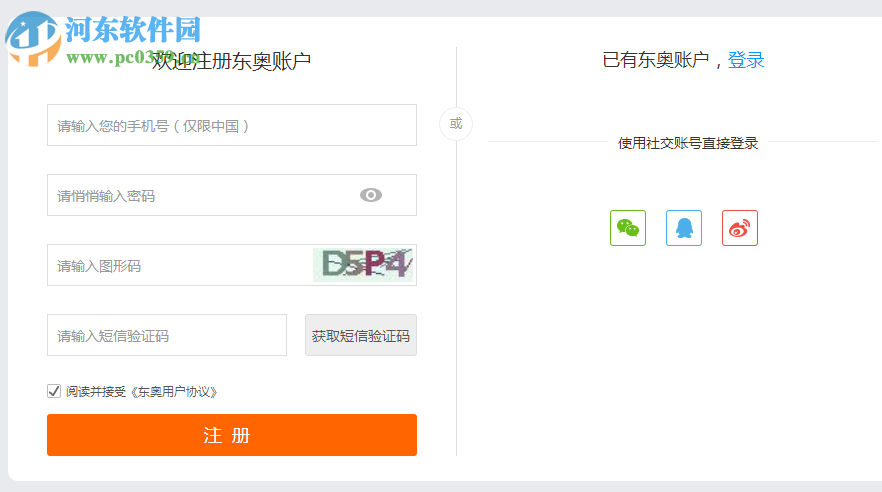
Task: Click the orange 注册 button
Action: (232, 435)
